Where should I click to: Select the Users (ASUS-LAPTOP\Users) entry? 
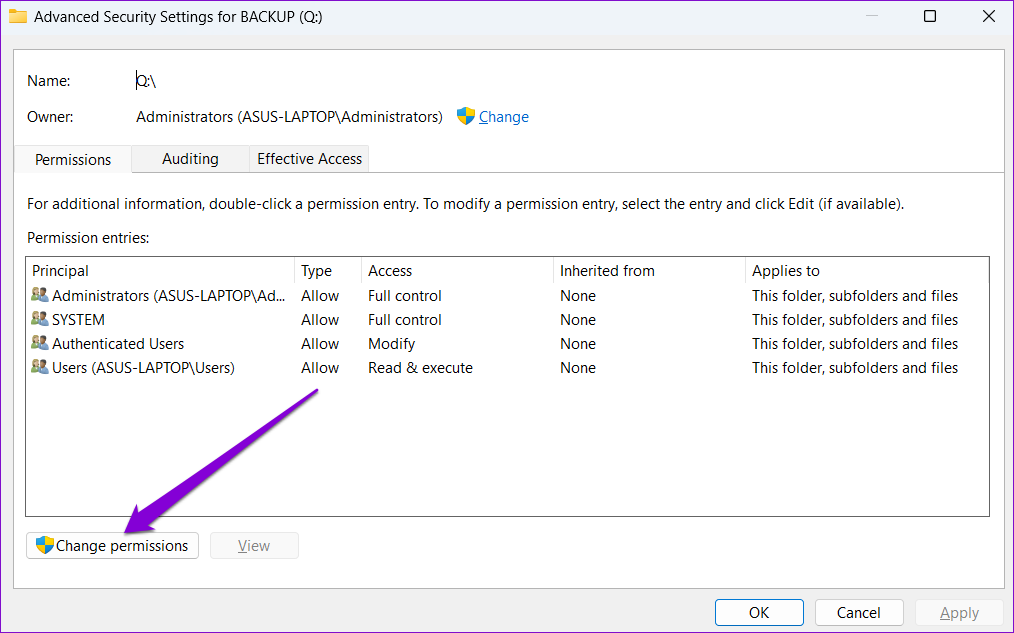(x=507, y=367)
